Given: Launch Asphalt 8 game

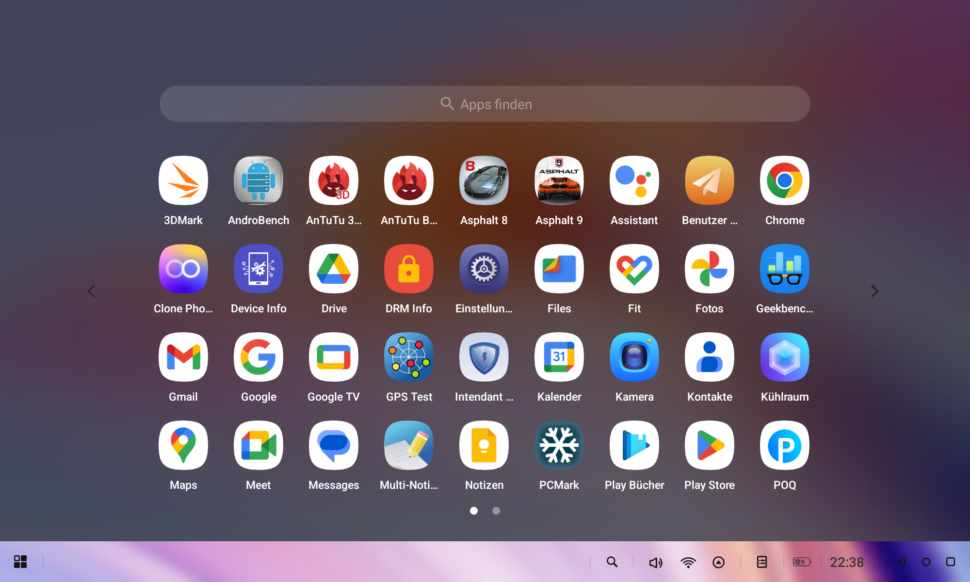Looking at the screenshot, I should tap(484, 181).
